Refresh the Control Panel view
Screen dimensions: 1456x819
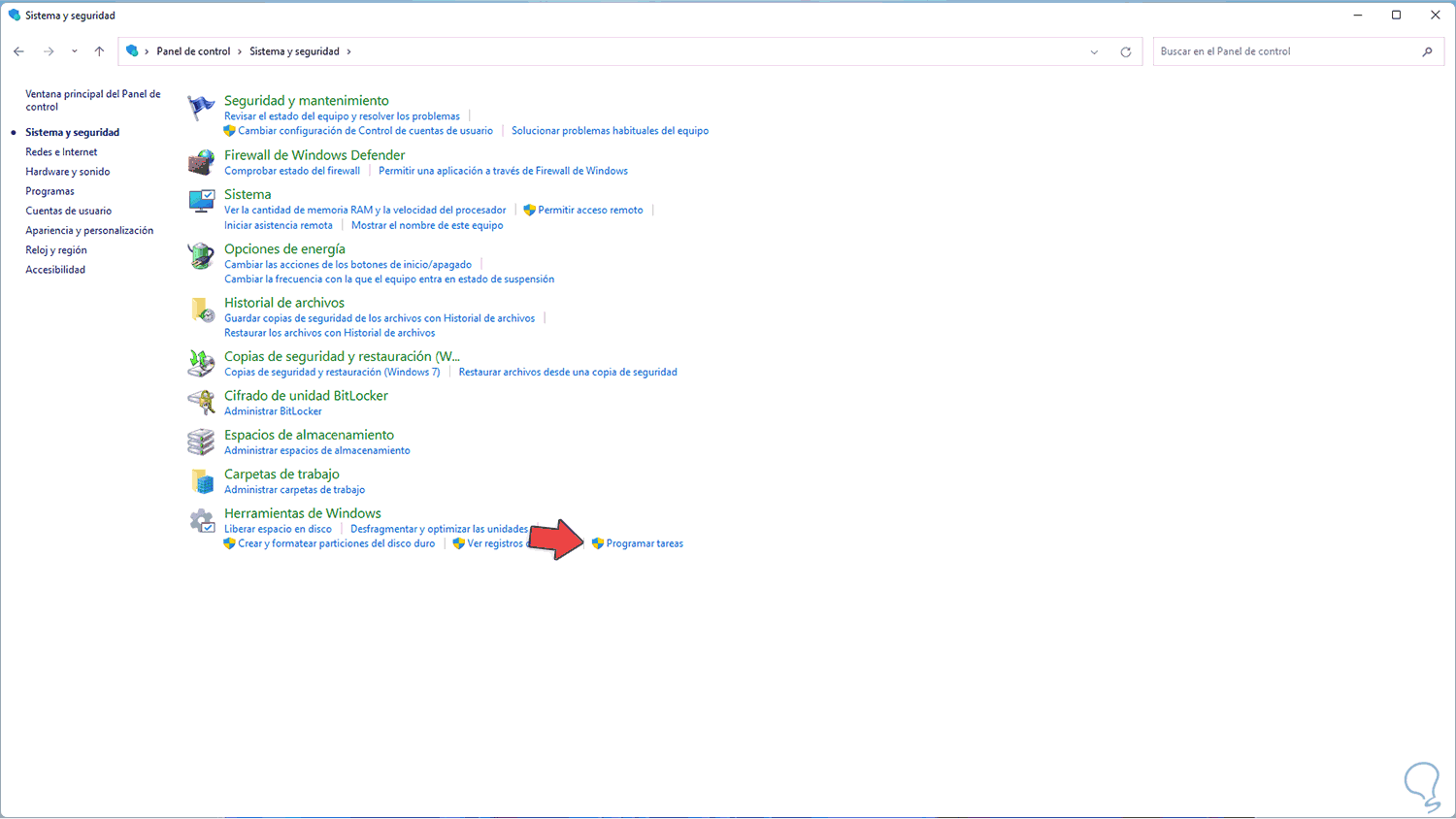[x=1126, y=51]
